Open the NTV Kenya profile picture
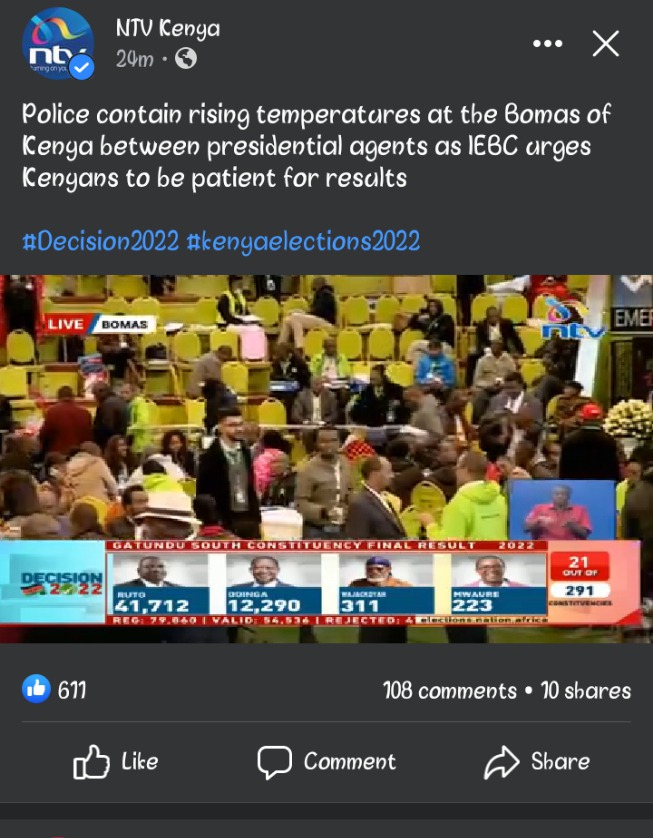Image resolution: width=653 pixels, height=838 pixels. point(58,44)
